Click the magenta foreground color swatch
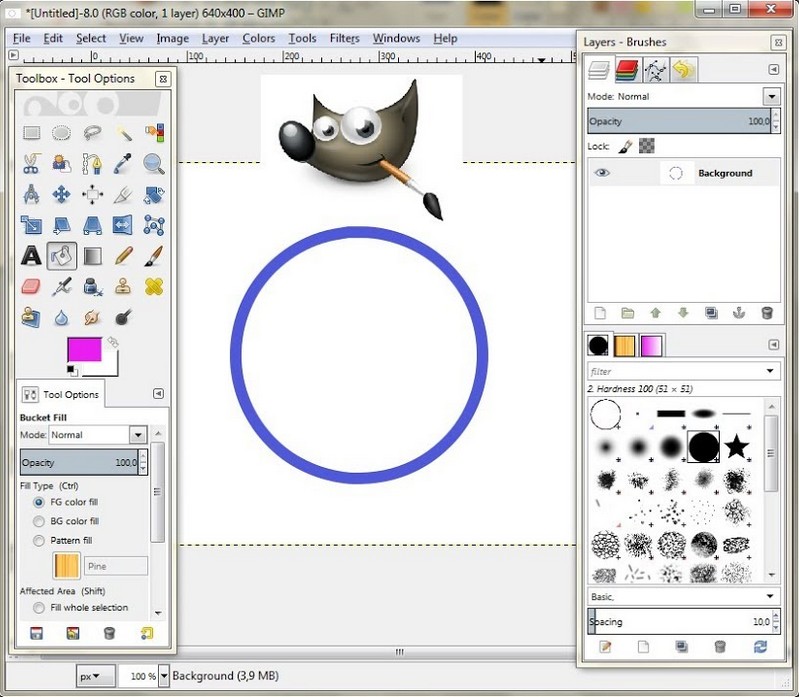 (x=84, y=350)
